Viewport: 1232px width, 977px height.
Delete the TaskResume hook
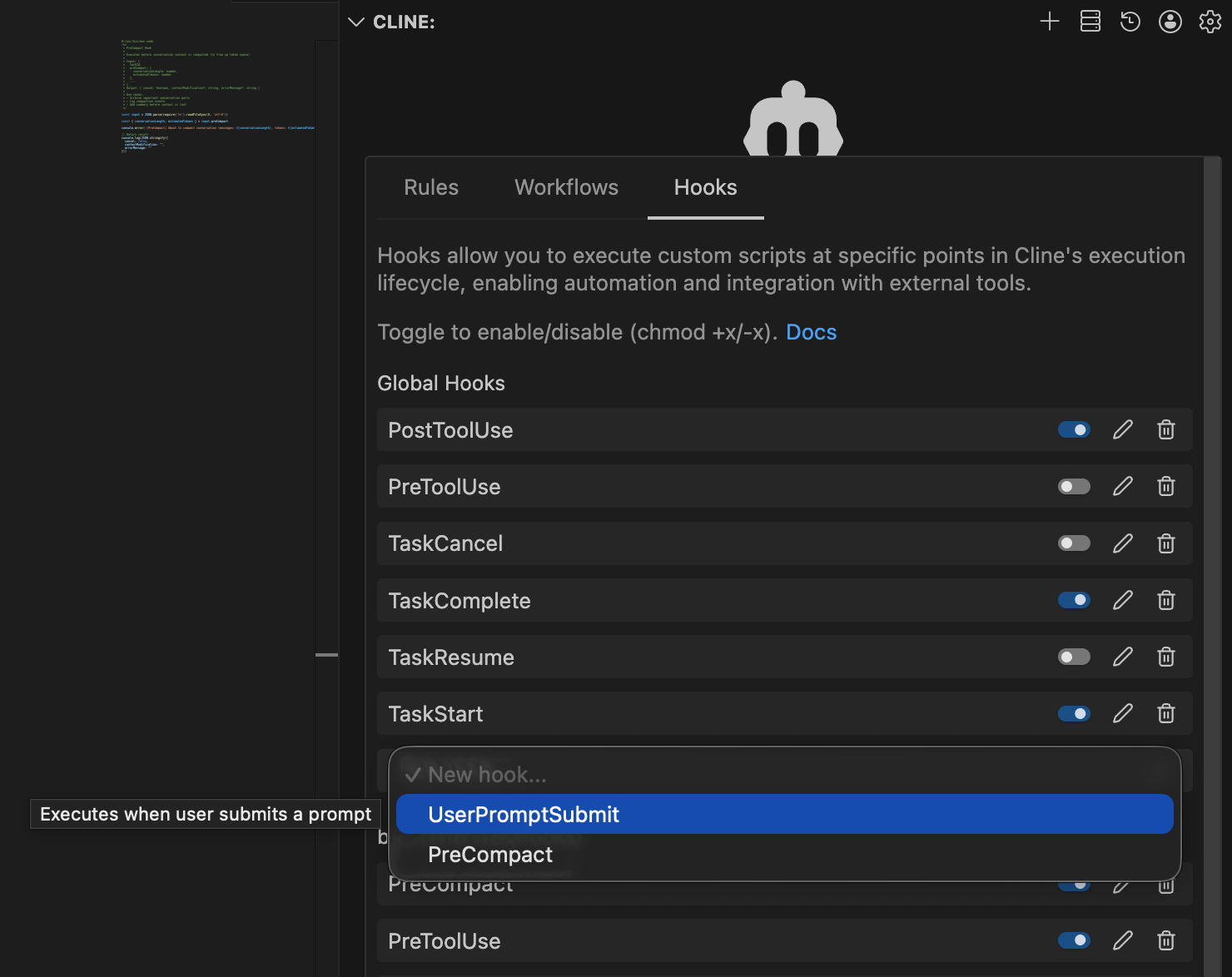point(1165,657)
